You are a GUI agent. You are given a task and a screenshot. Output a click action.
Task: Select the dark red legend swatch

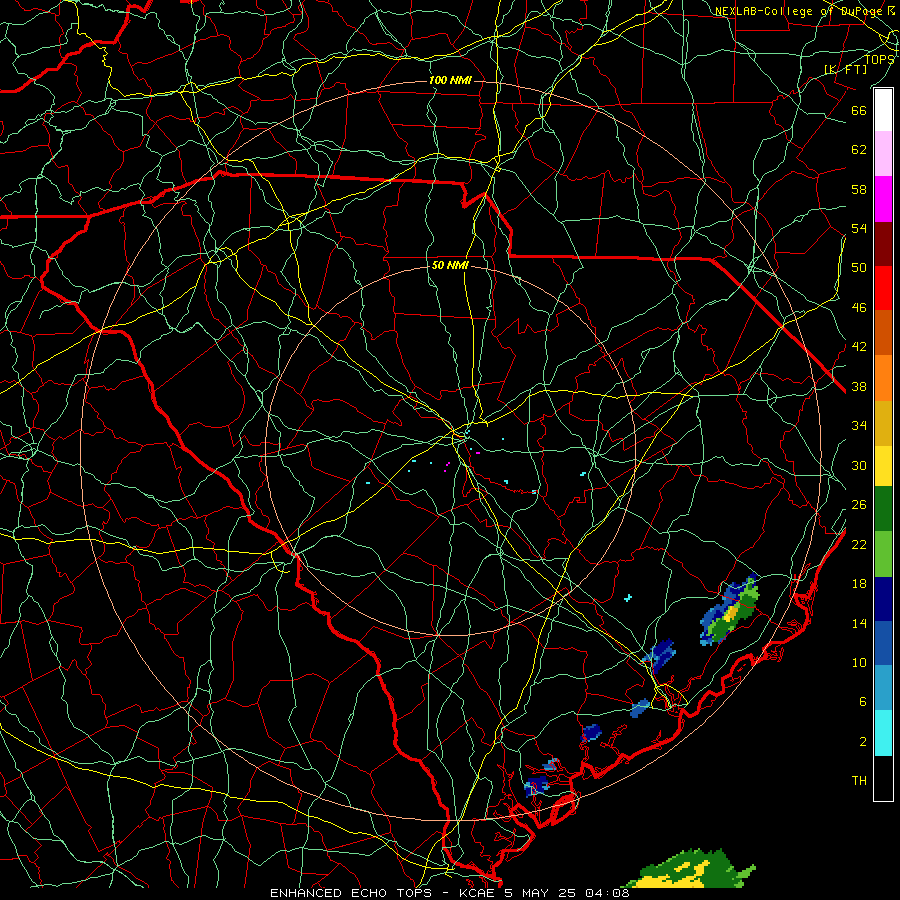click(x=883, y=244)
